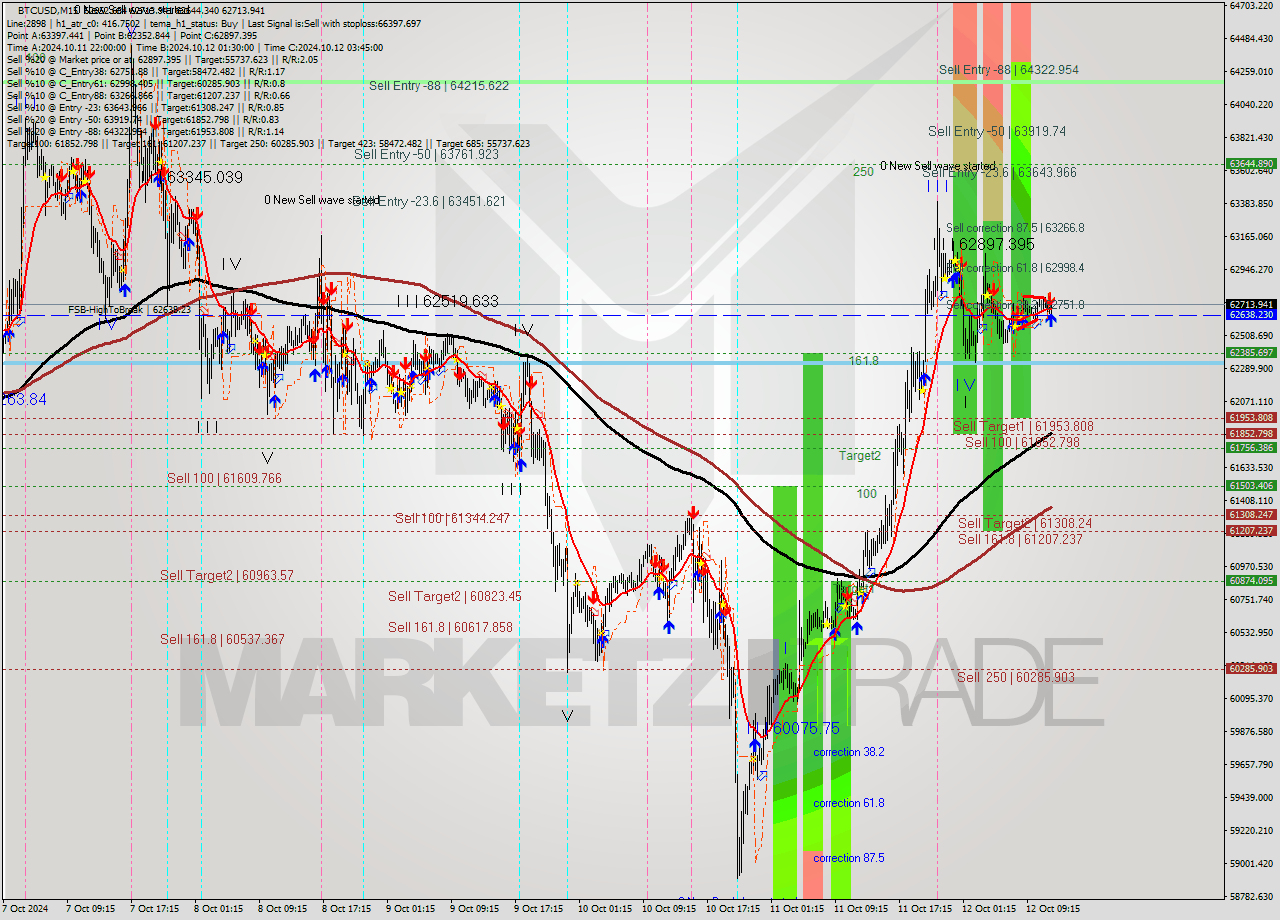Click the 63345.039 price annotation
The width and height of the screenshot is (1280, 920).
(x=204, y=177)
